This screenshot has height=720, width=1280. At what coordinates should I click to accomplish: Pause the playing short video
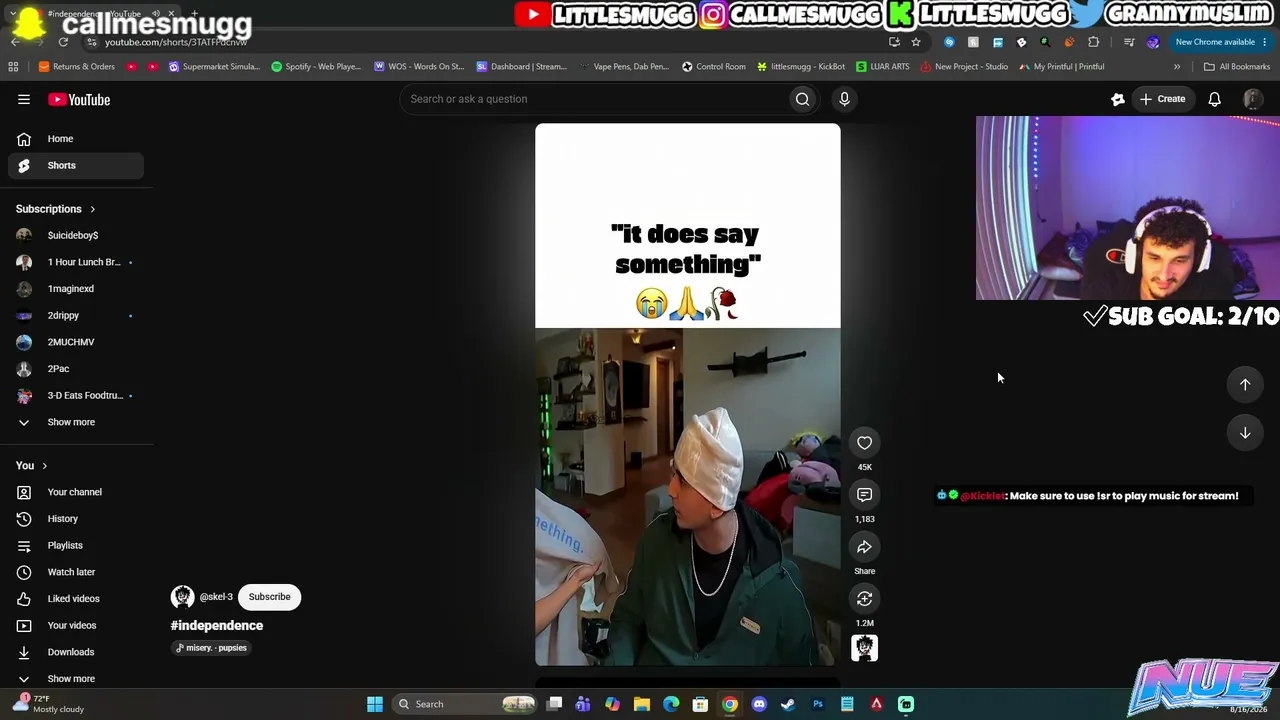pos(688,395)
